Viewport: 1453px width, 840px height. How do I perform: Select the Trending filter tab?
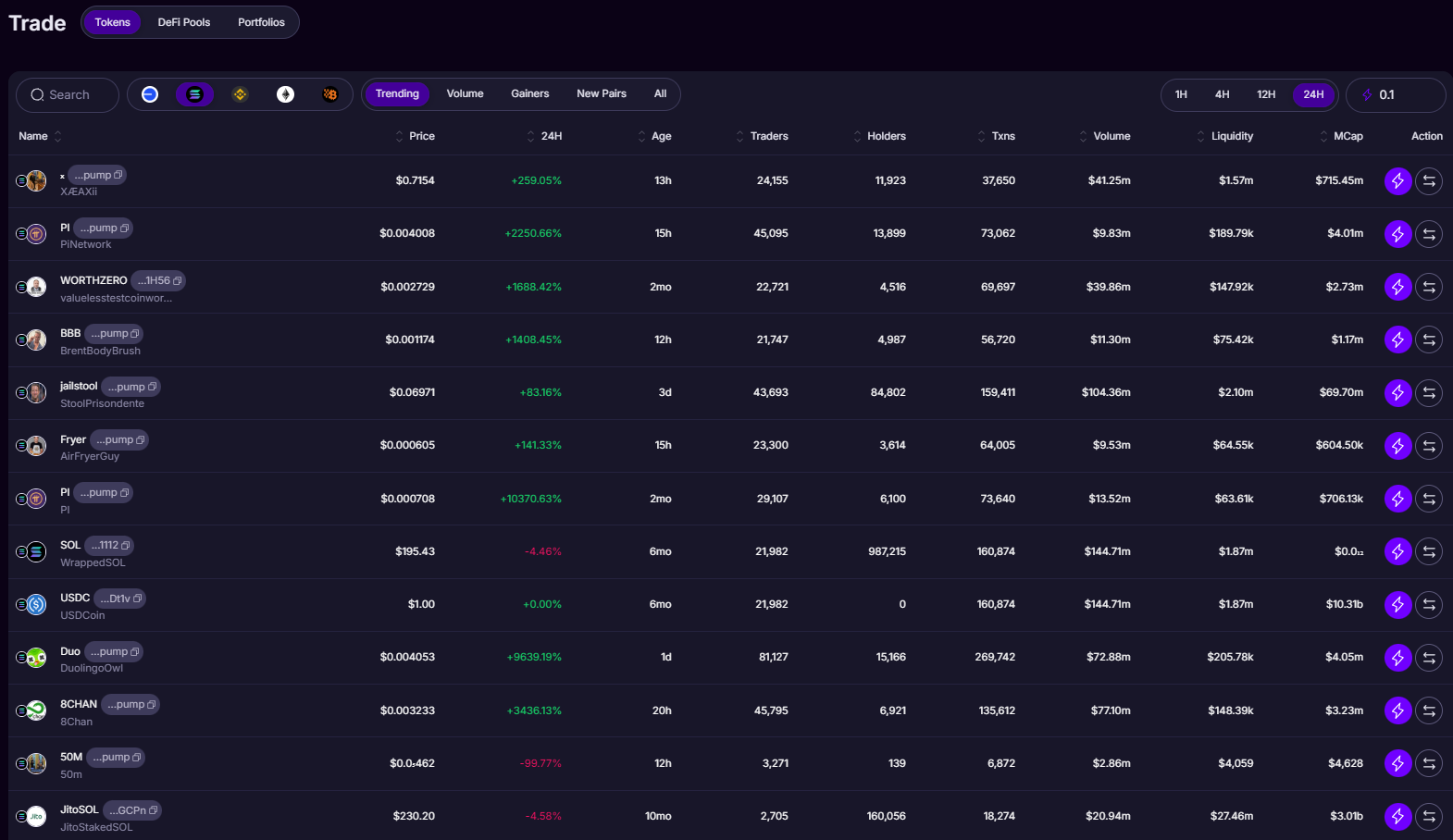(x=397, y=93)
